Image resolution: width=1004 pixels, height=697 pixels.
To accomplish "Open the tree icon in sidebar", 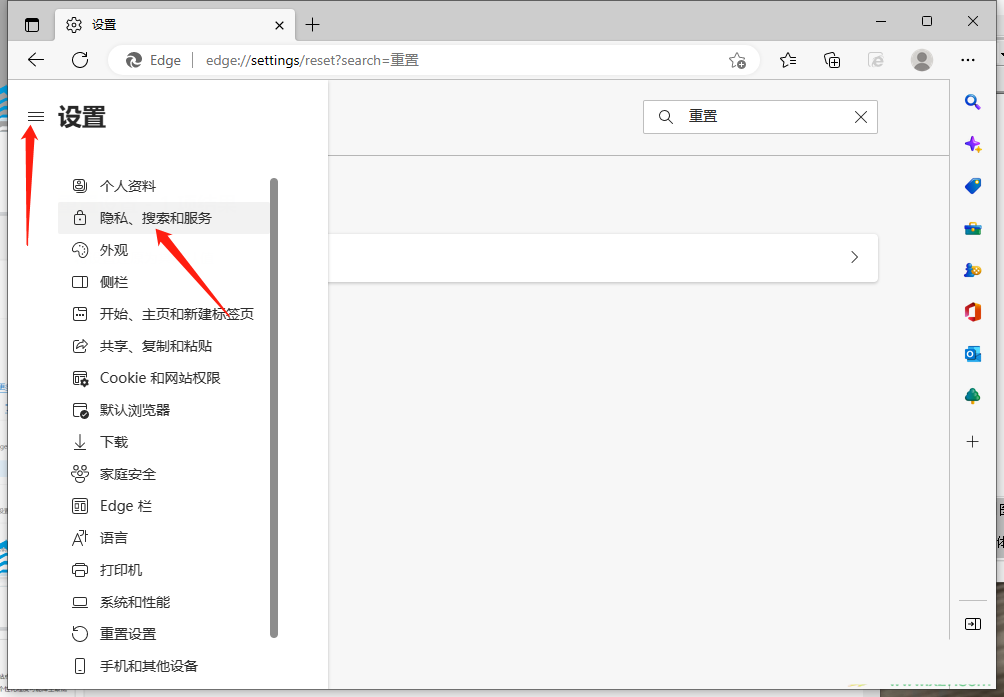I will pyautogui.click(x=973, y=396).
